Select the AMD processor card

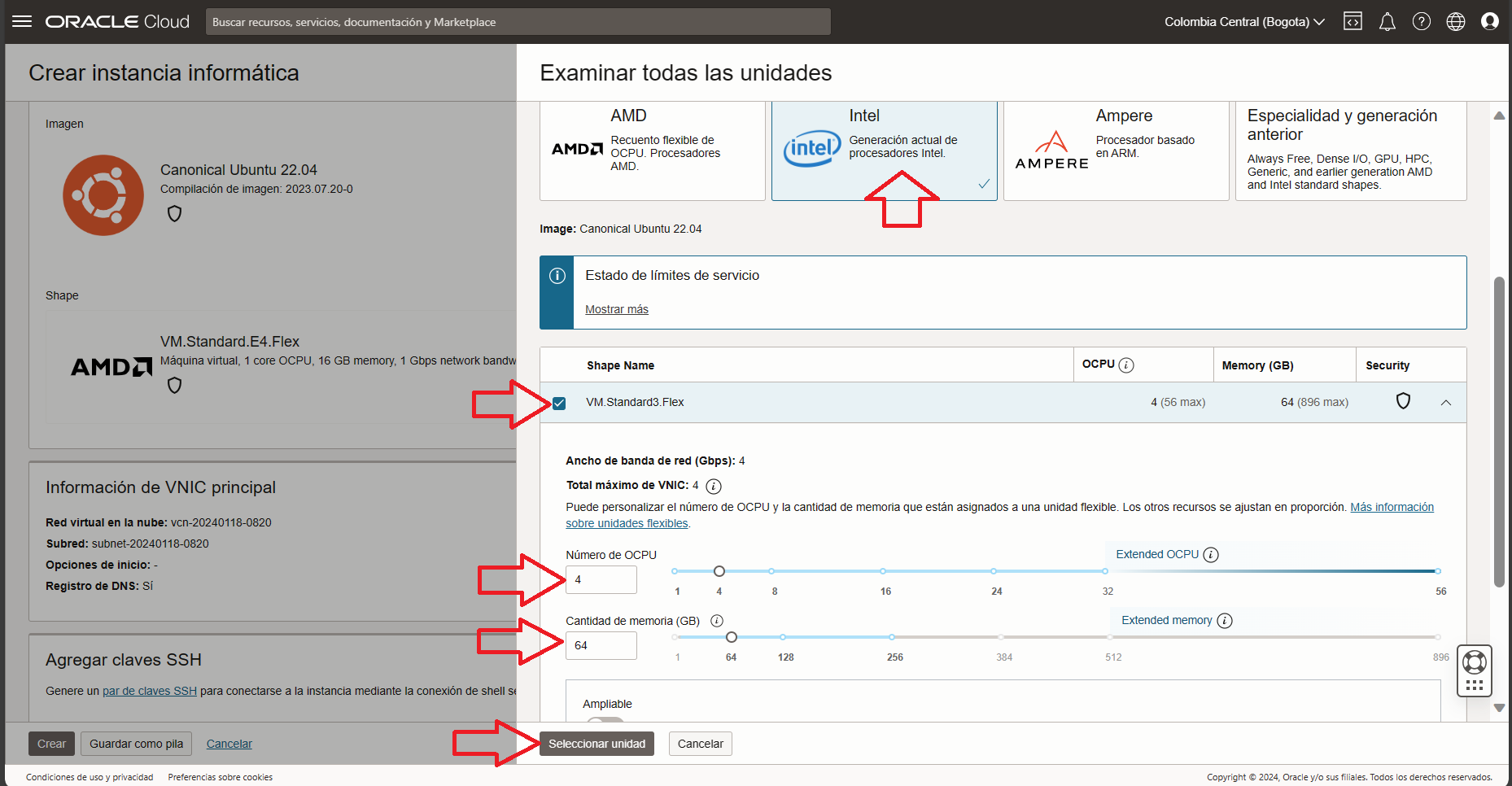click(x=653, y=151)
